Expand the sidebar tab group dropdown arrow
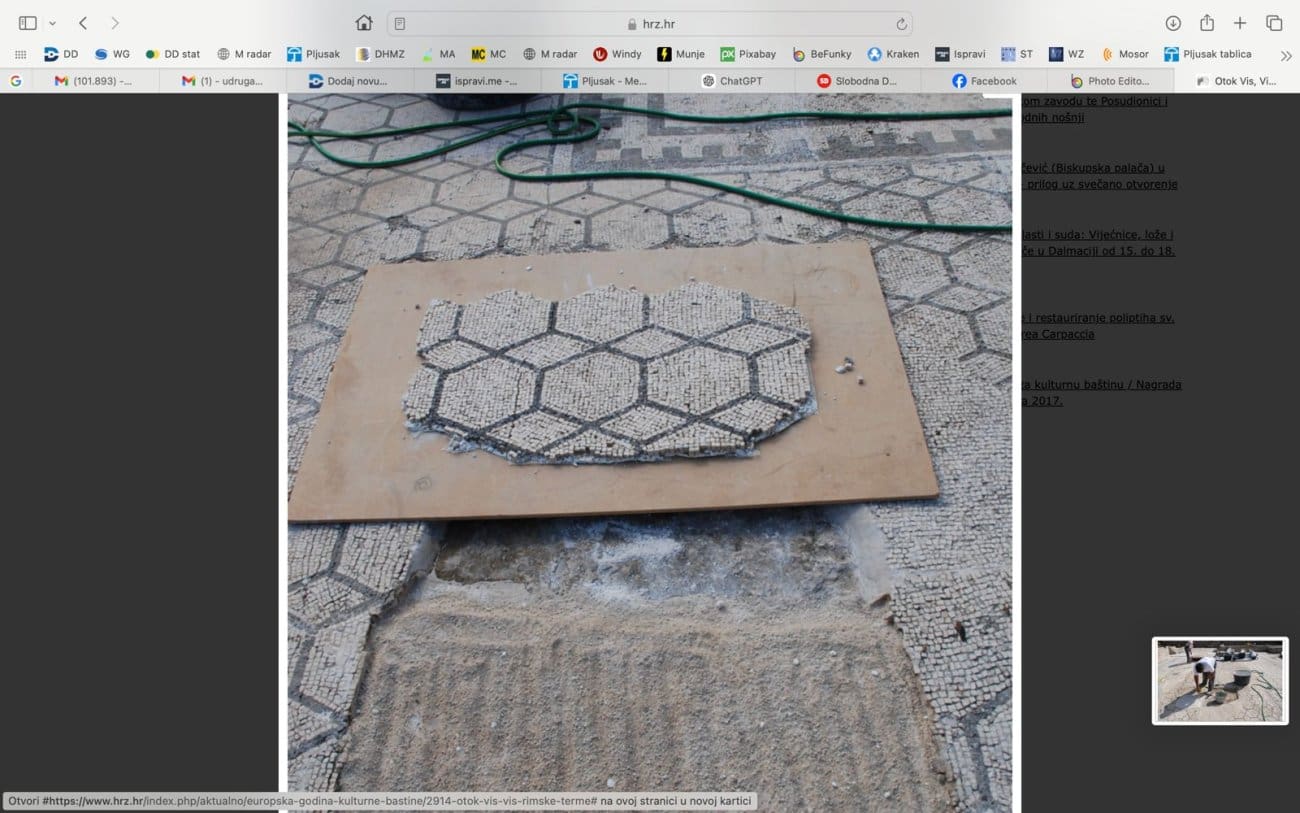This screenshot has width=1300, height=813. [x=52, y=23]
